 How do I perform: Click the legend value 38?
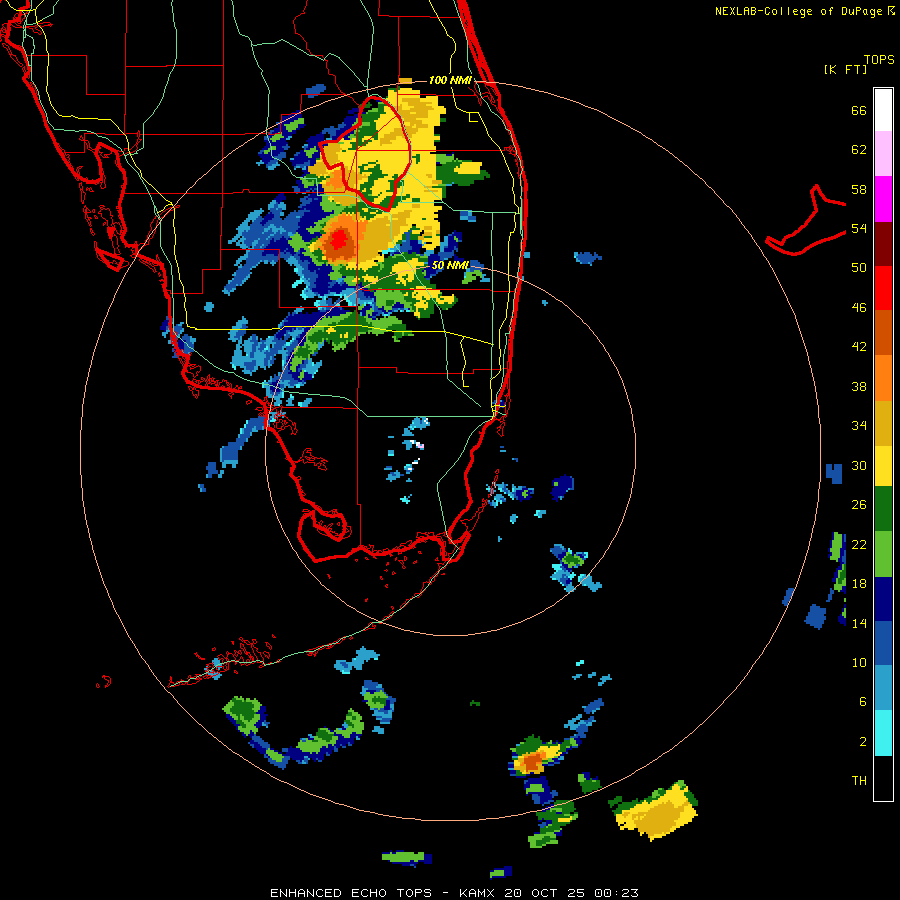coord(859,386)
